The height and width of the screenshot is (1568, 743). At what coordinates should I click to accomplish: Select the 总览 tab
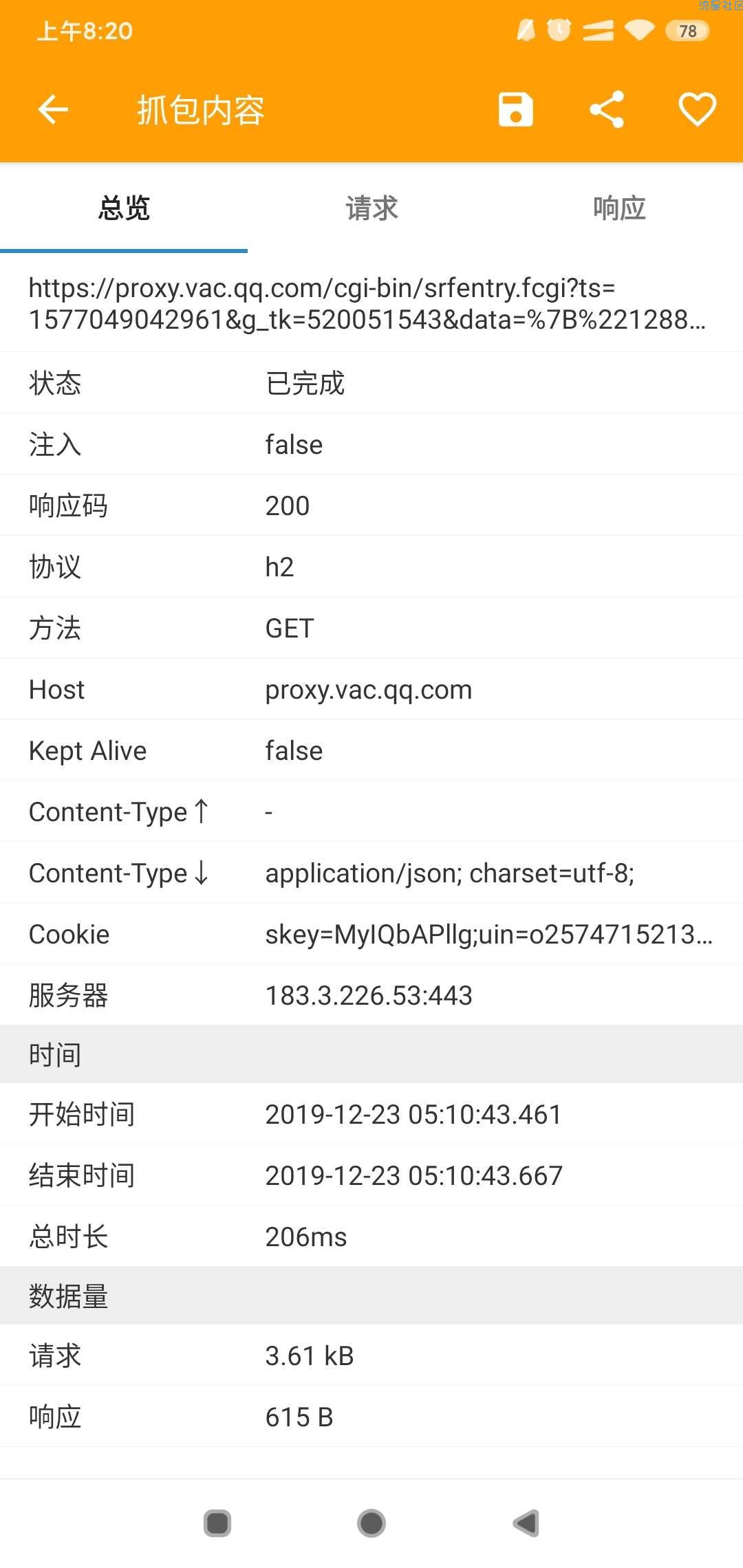pyautogui.click(x=124, y=208)
